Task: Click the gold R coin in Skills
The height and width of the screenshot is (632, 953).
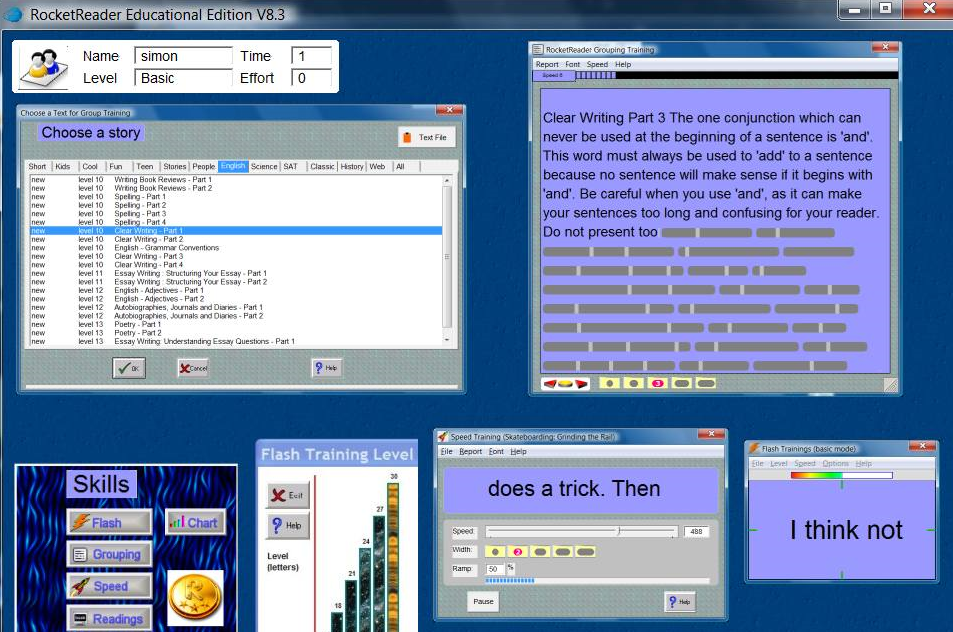Action: [x=196, y=597]
